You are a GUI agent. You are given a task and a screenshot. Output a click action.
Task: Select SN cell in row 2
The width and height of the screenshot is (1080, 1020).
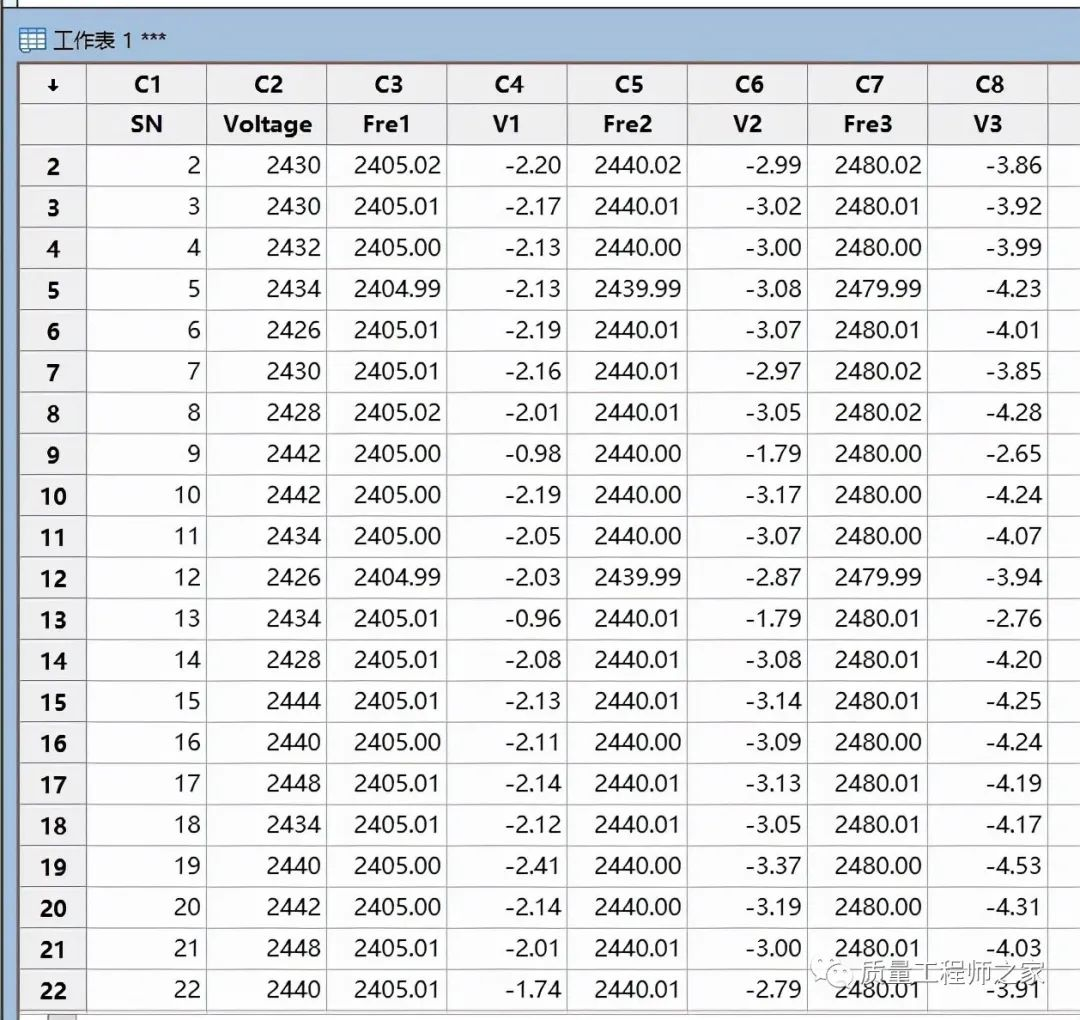click(x=146, y=166)
